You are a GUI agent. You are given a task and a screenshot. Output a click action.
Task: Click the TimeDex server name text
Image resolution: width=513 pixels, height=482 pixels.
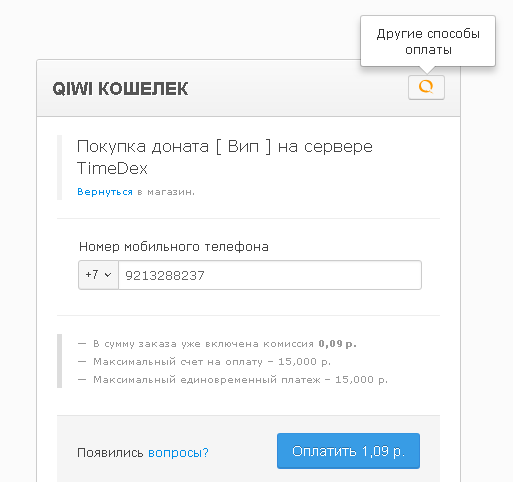click(x=112, y=168)
